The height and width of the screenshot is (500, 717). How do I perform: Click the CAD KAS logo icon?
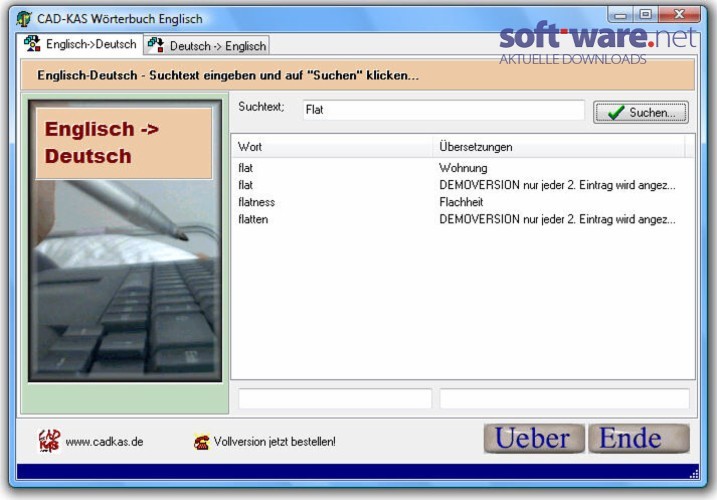49,441
